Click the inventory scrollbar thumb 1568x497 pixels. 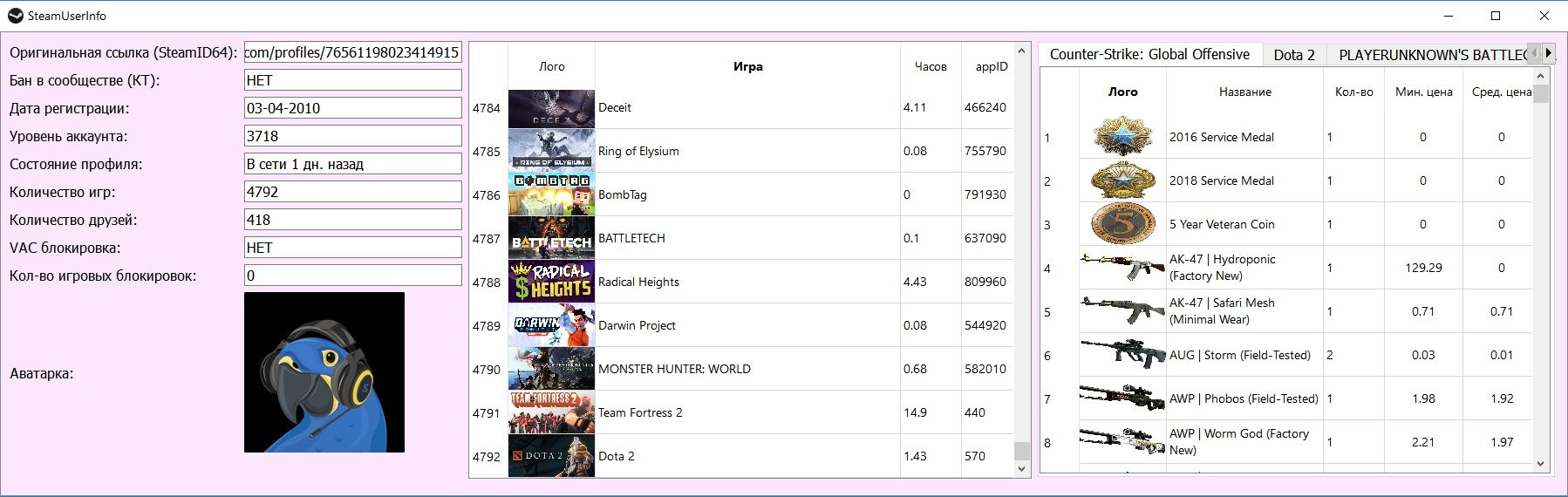point(1541,93)
